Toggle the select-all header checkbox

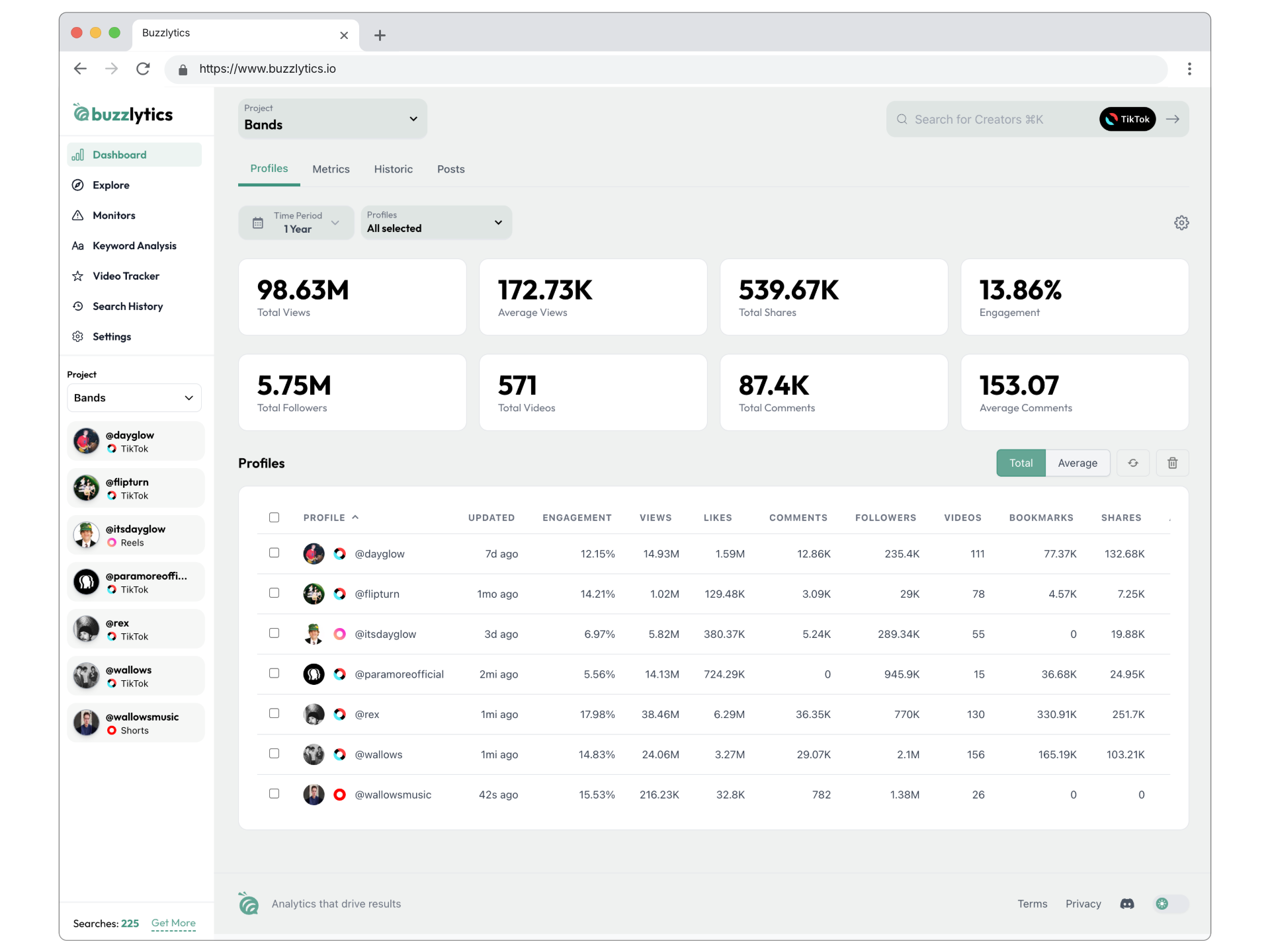click(274, 517)
